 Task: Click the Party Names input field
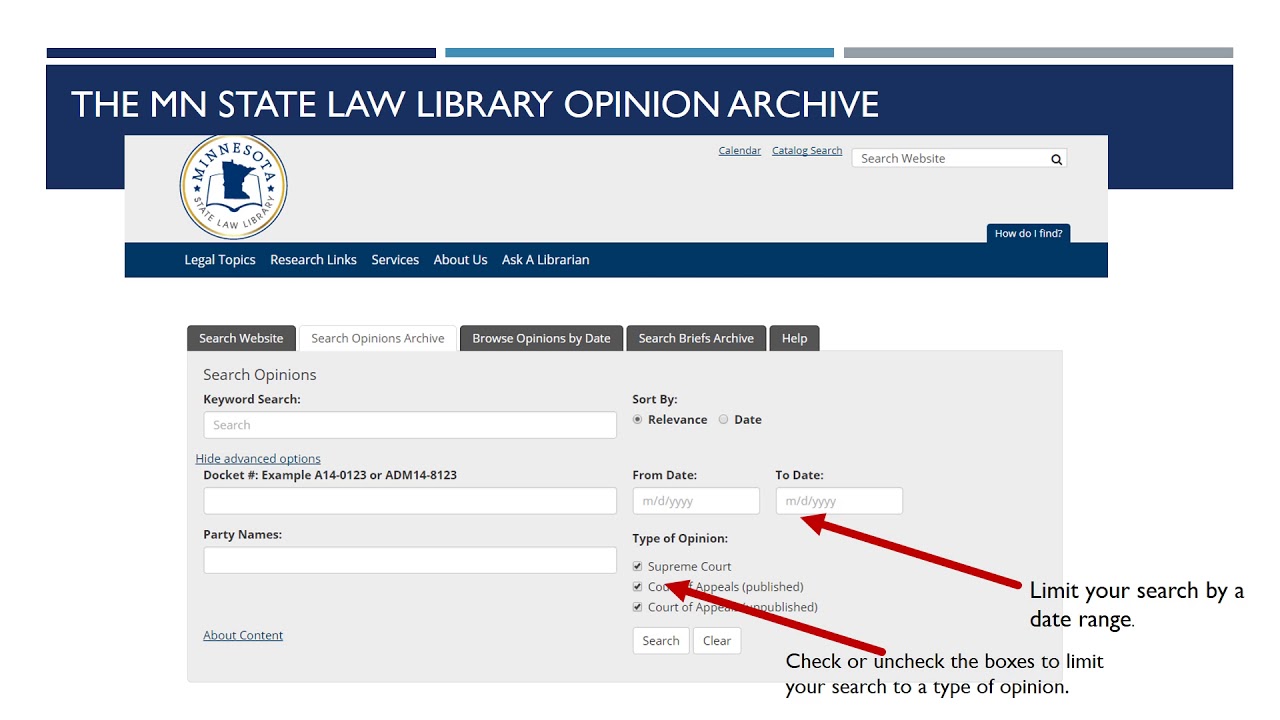point(410,560)
